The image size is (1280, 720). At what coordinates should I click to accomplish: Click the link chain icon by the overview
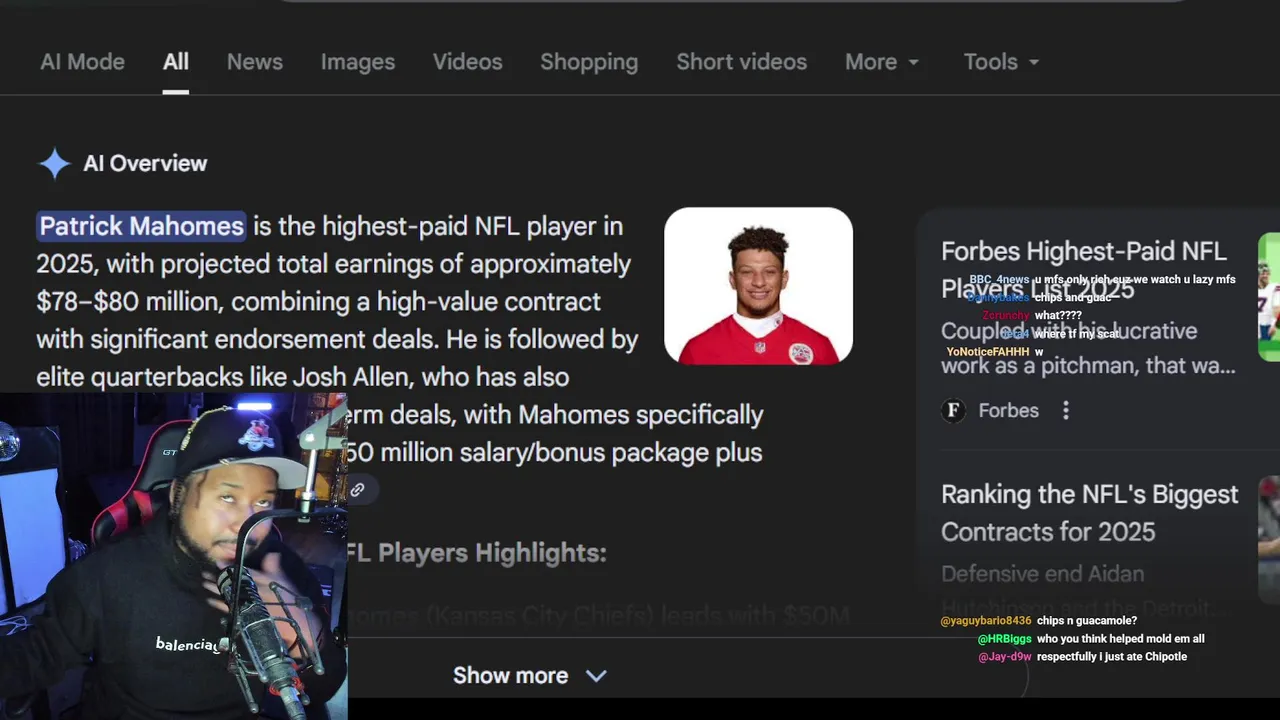(x=357, y=490)
